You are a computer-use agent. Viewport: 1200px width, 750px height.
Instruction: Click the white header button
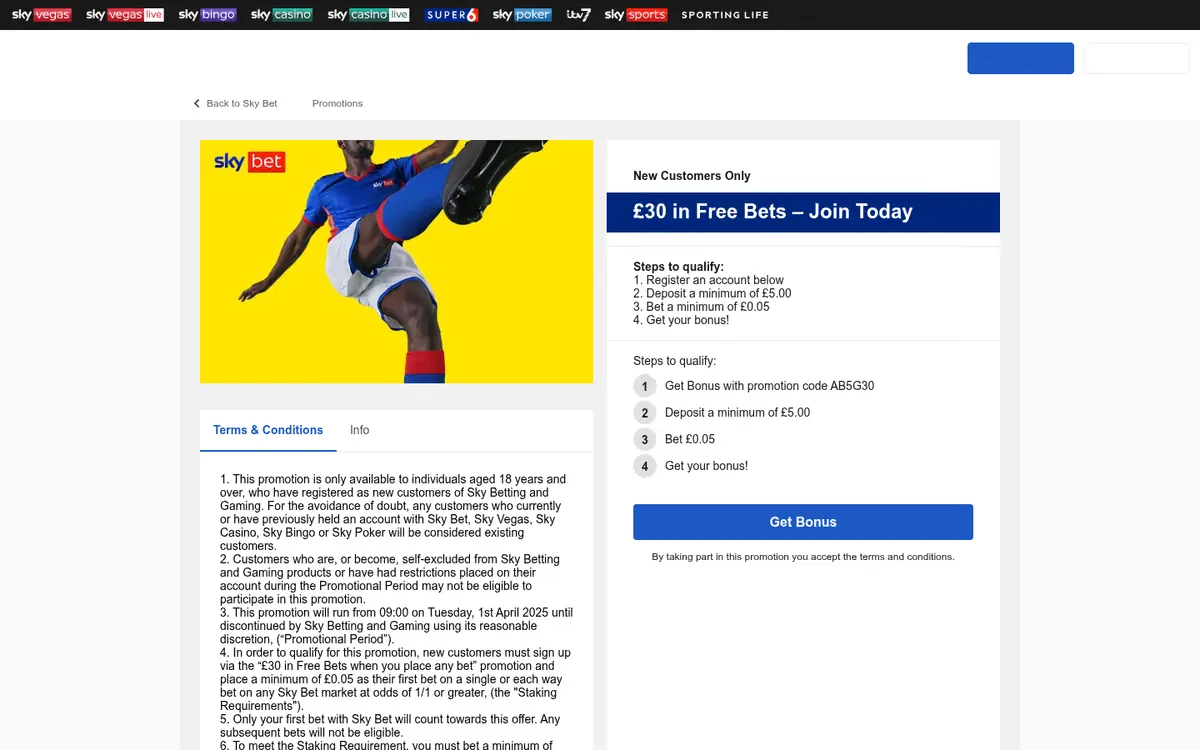point(1136,58)
